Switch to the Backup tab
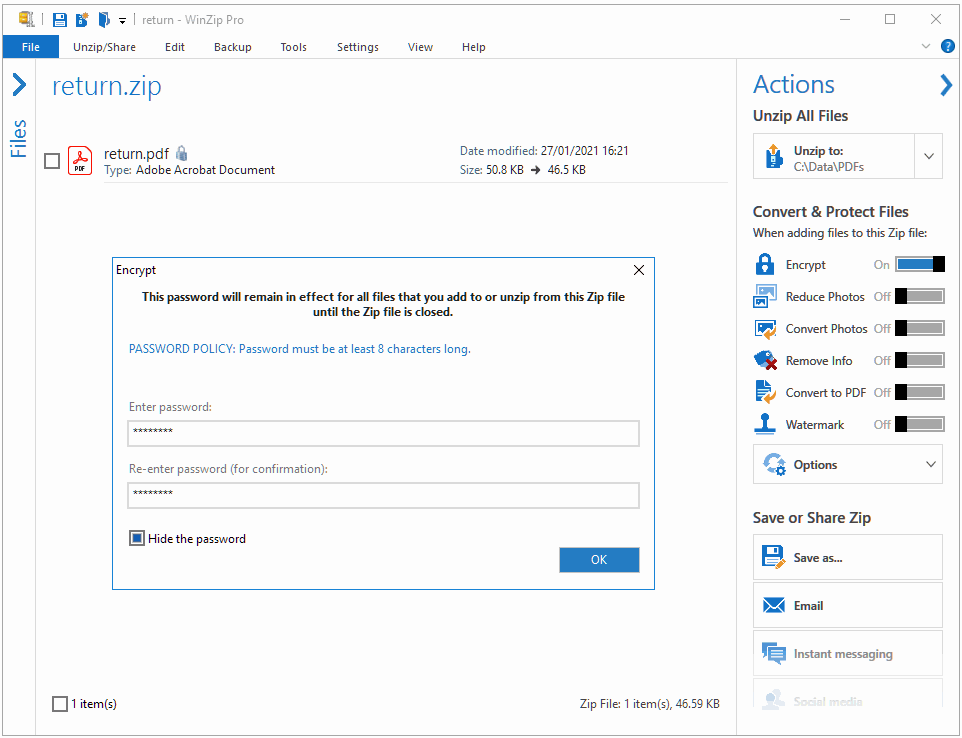This screenshot has width=962, height=738. (233, 47)
